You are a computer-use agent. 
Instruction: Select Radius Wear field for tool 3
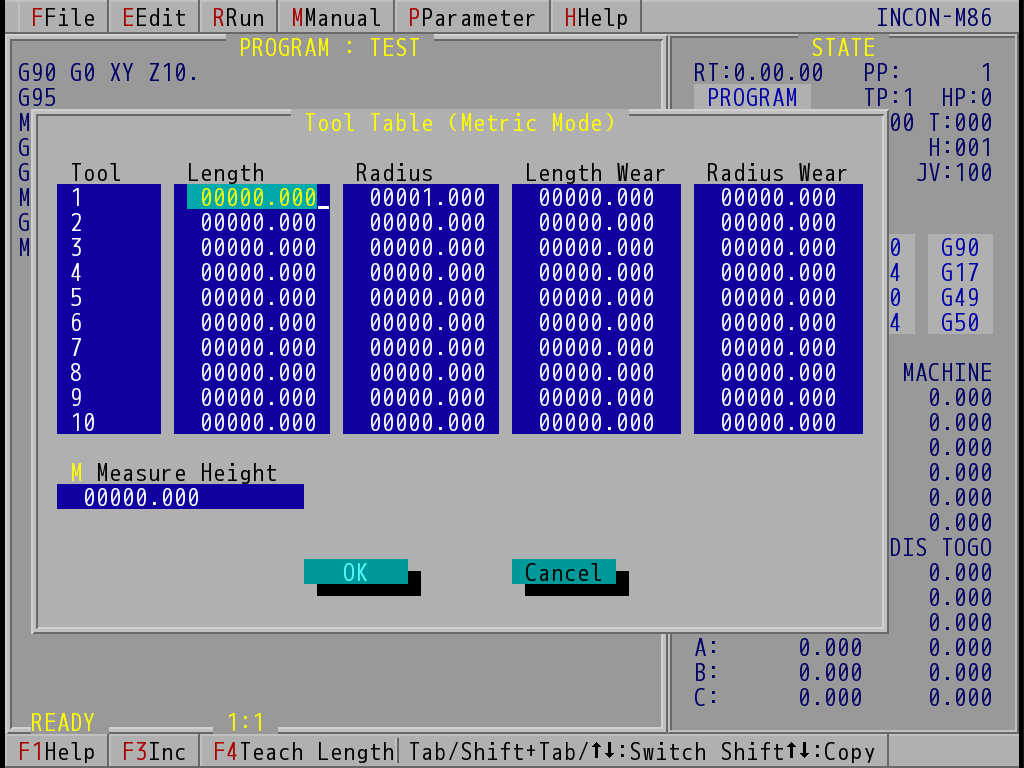pyautogui.click(x=778, y=247)
